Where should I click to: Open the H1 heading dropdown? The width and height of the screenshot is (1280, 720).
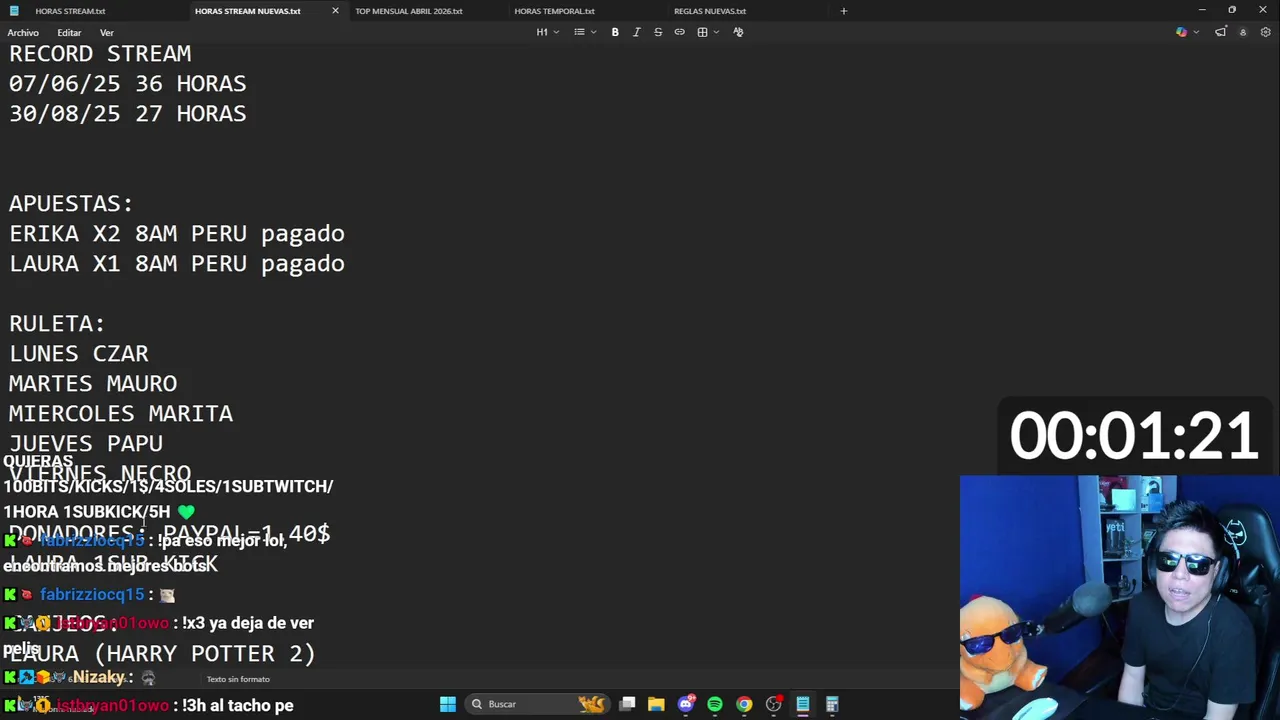tap(548, 32)
